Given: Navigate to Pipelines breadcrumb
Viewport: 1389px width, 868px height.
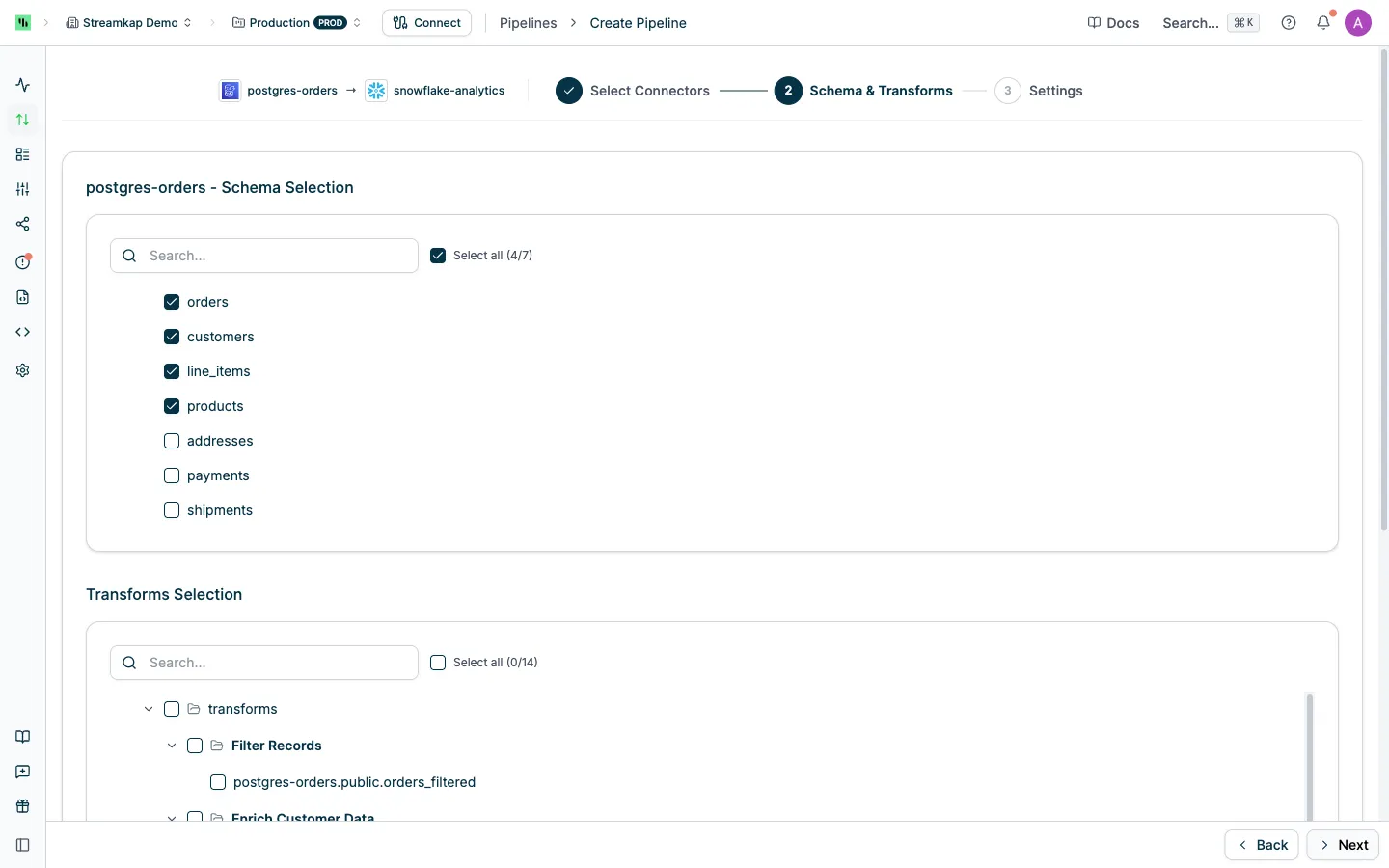Looking at the screenshot, I should click(x=529, y=23).
